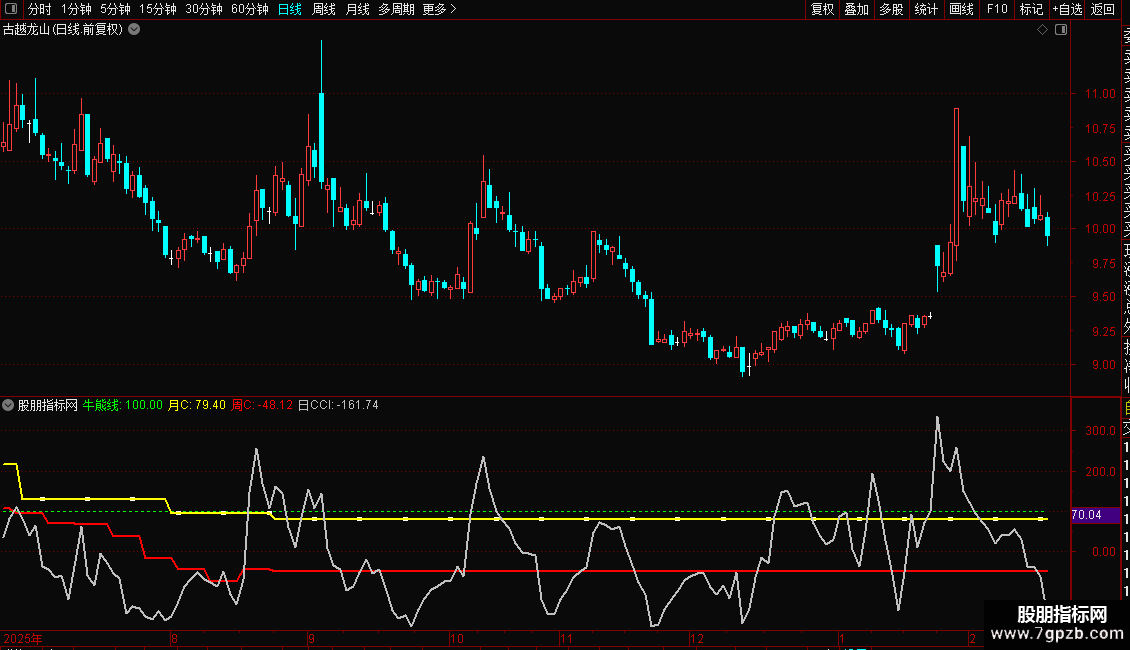
Task: Click the 日CCI: -161.74 indicator value
Action: point(338,405)
